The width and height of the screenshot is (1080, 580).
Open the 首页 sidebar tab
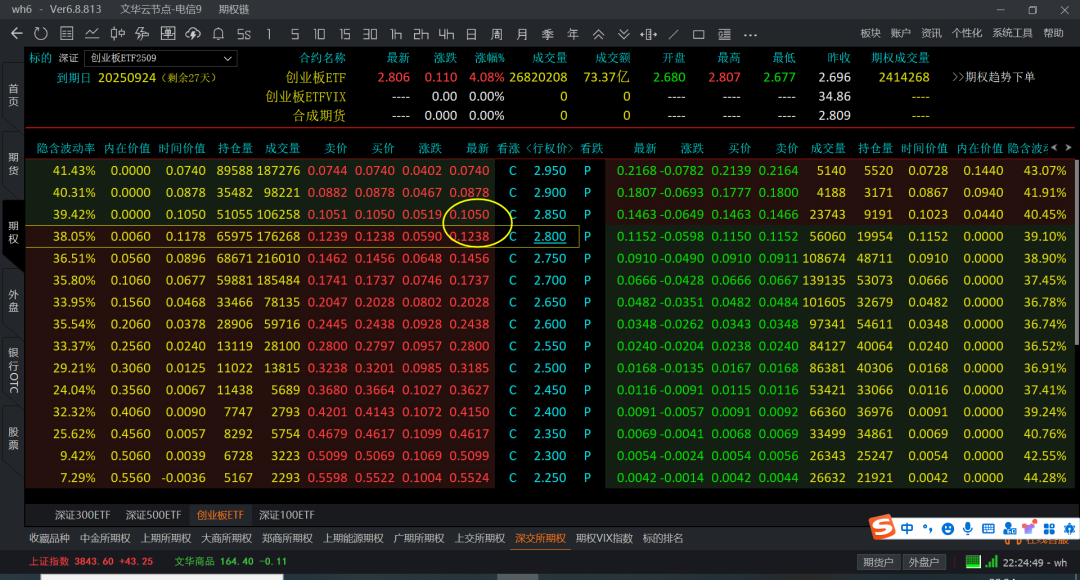coord(14,95)
